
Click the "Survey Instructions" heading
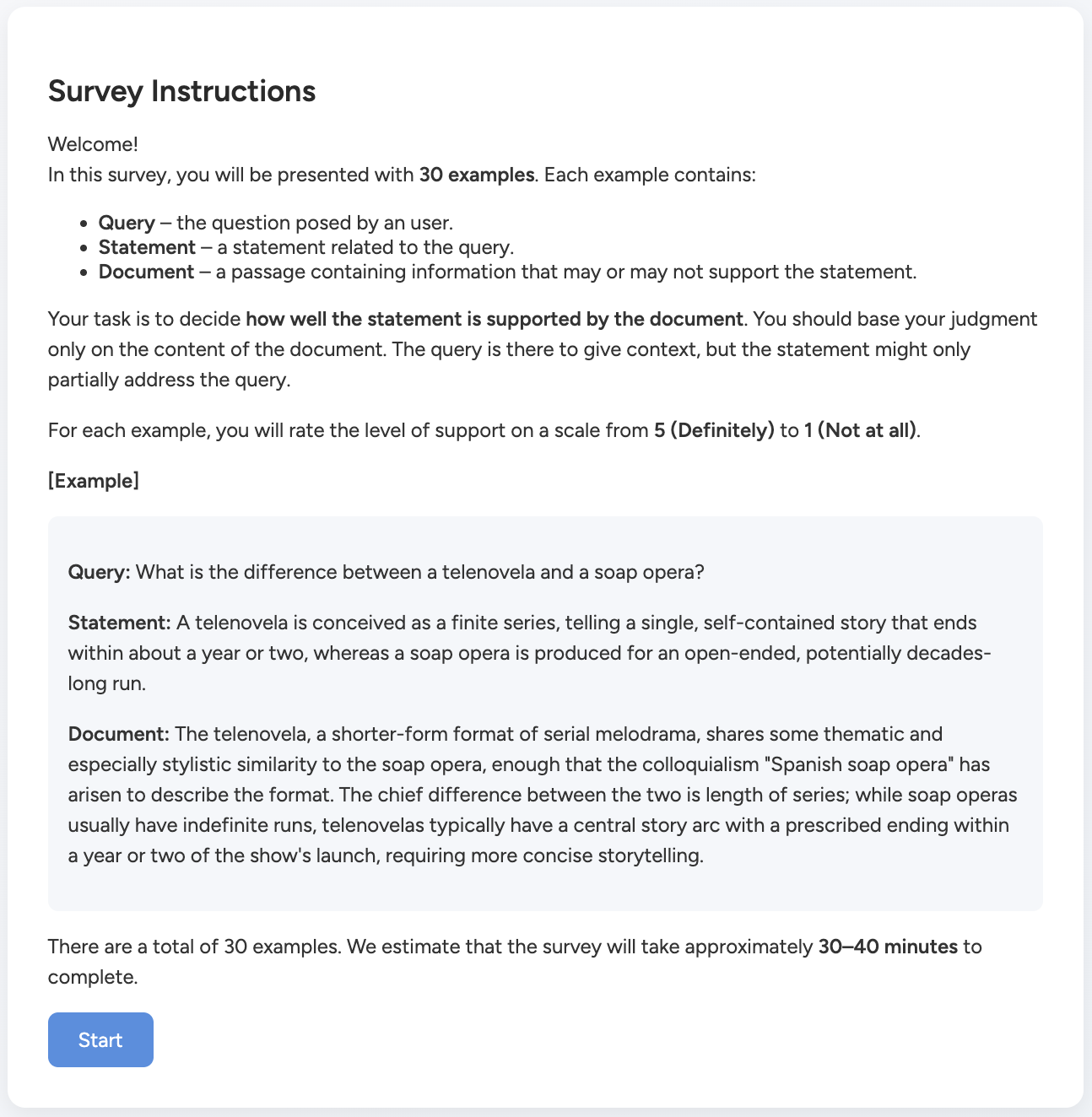(x=181, y=91)
